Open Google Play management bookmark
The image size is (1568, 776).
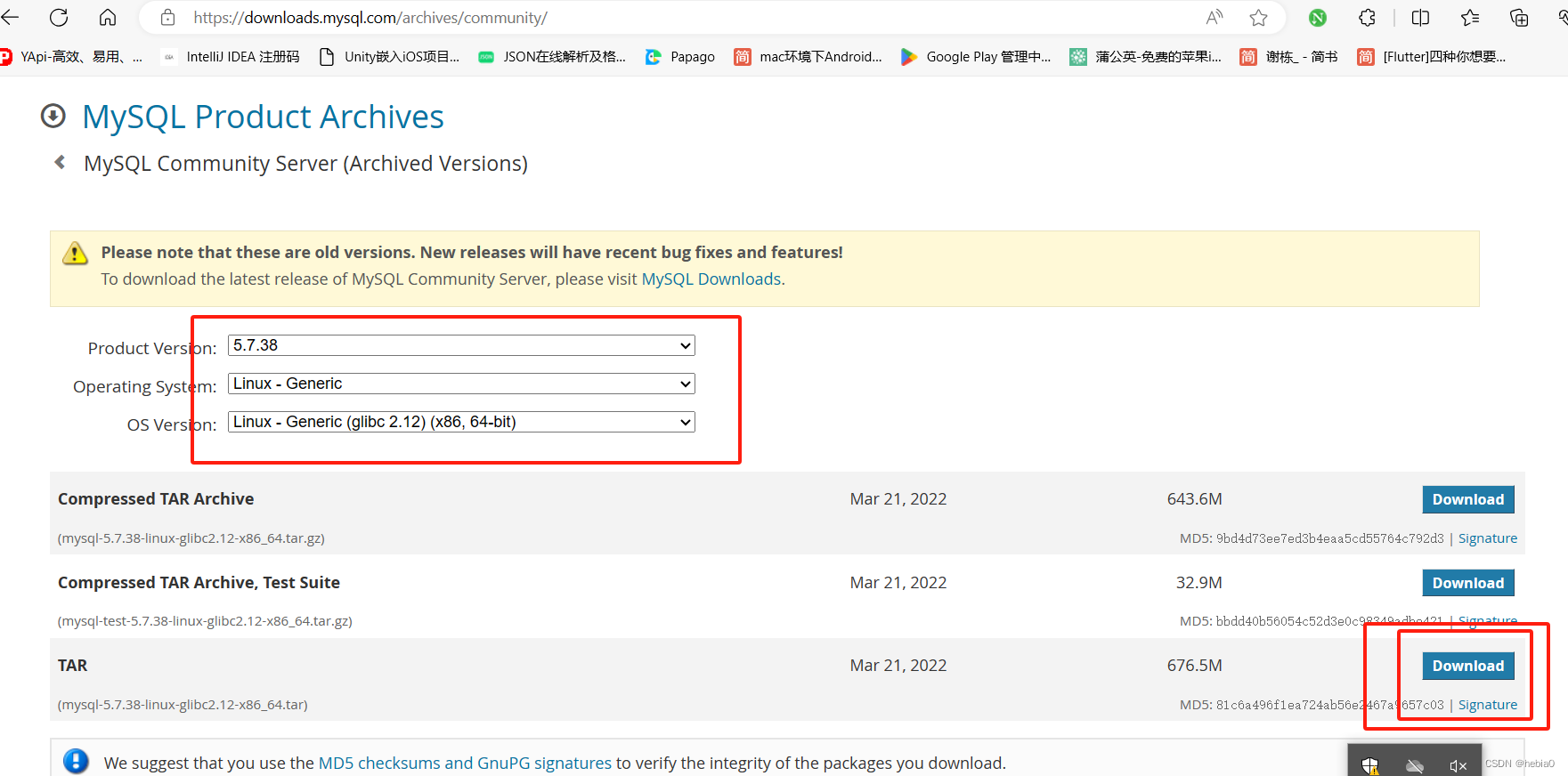click(x=976, y=57)
